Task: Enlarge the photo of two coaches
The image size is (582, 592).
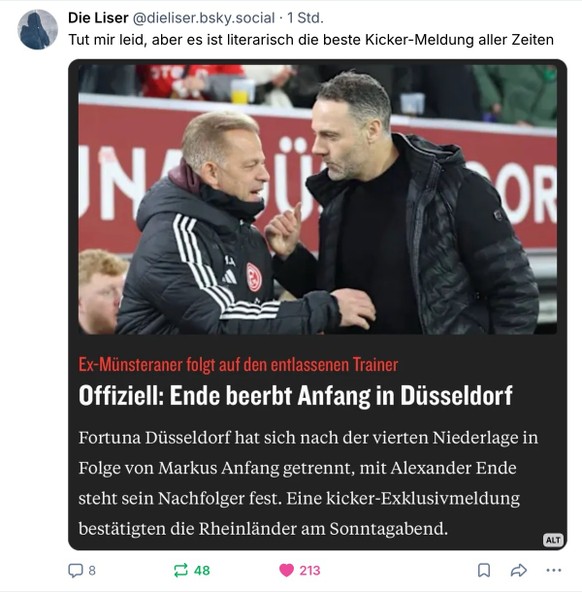Action: 317,199
